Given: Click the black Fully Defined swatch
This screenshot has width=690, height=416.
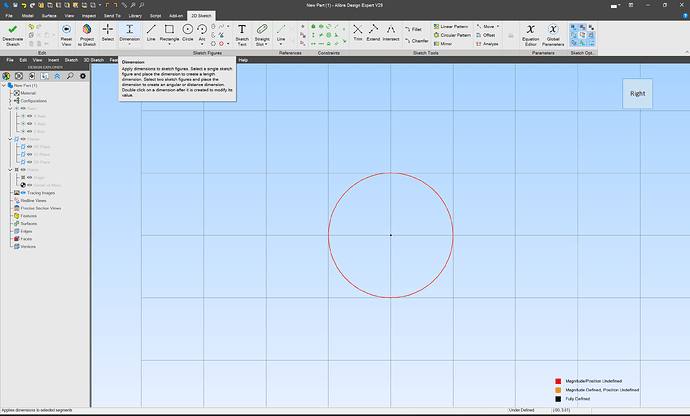Looking at the screenshot, I should [558, 399].
